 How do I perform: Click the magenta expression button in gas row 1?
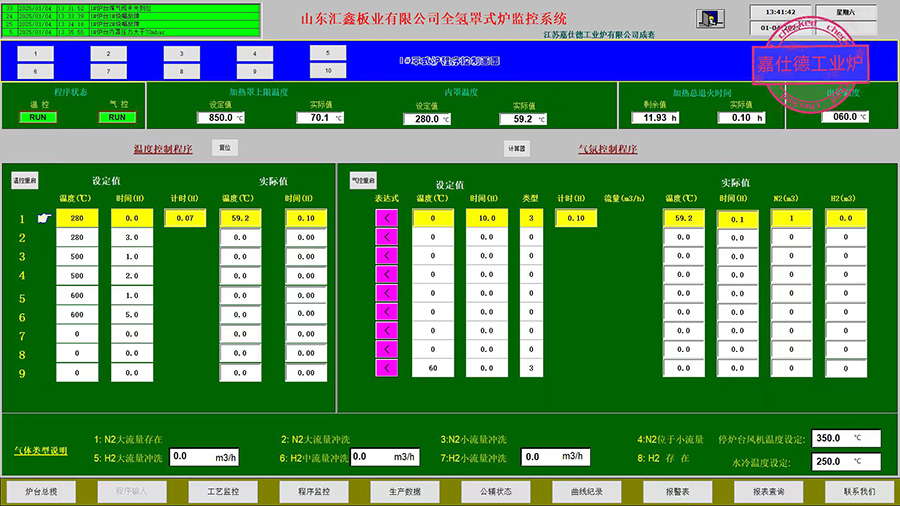tap(386, 218)
